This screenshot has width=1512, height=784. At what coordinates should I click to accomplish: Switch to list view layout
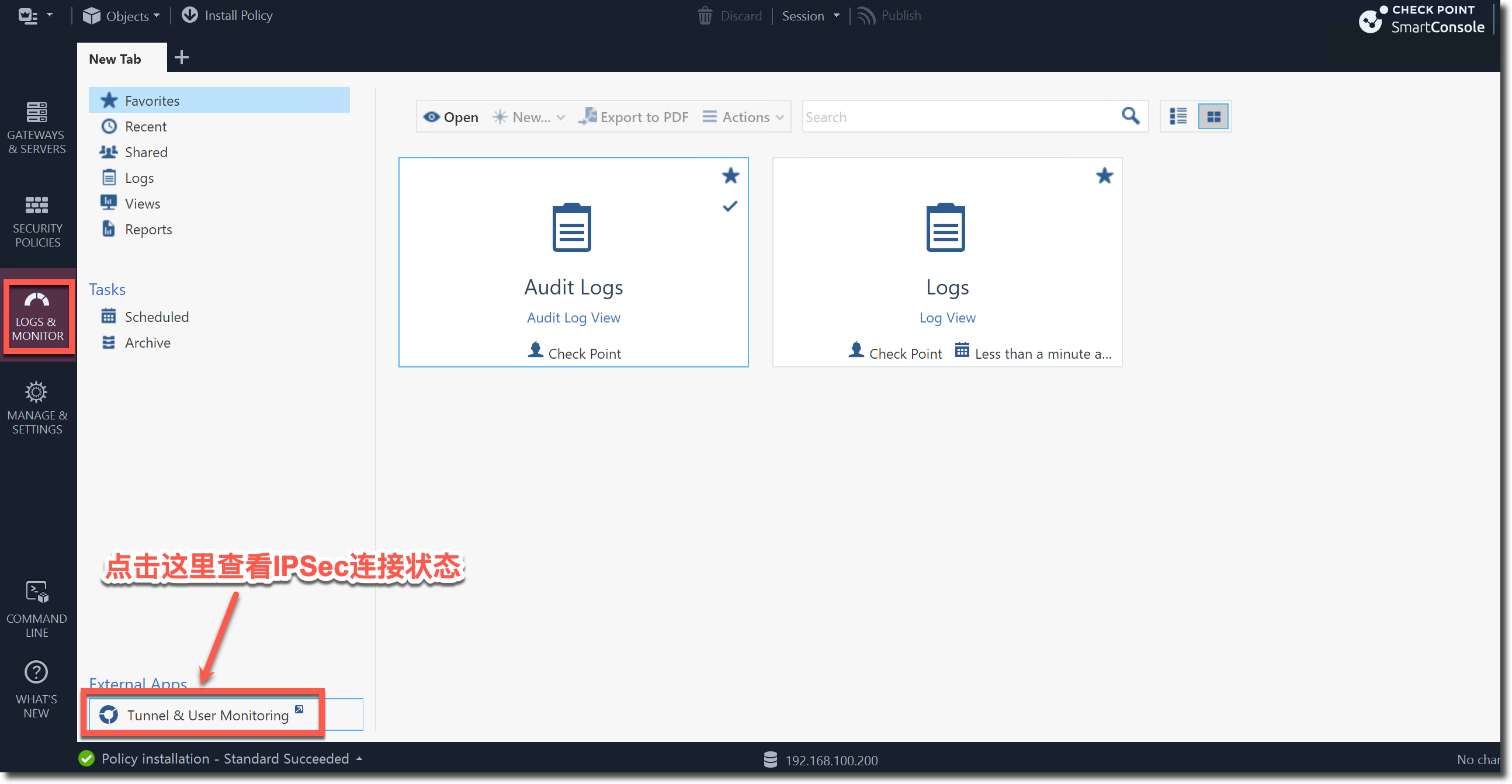pyautogui.click(x=1177, y=116)
